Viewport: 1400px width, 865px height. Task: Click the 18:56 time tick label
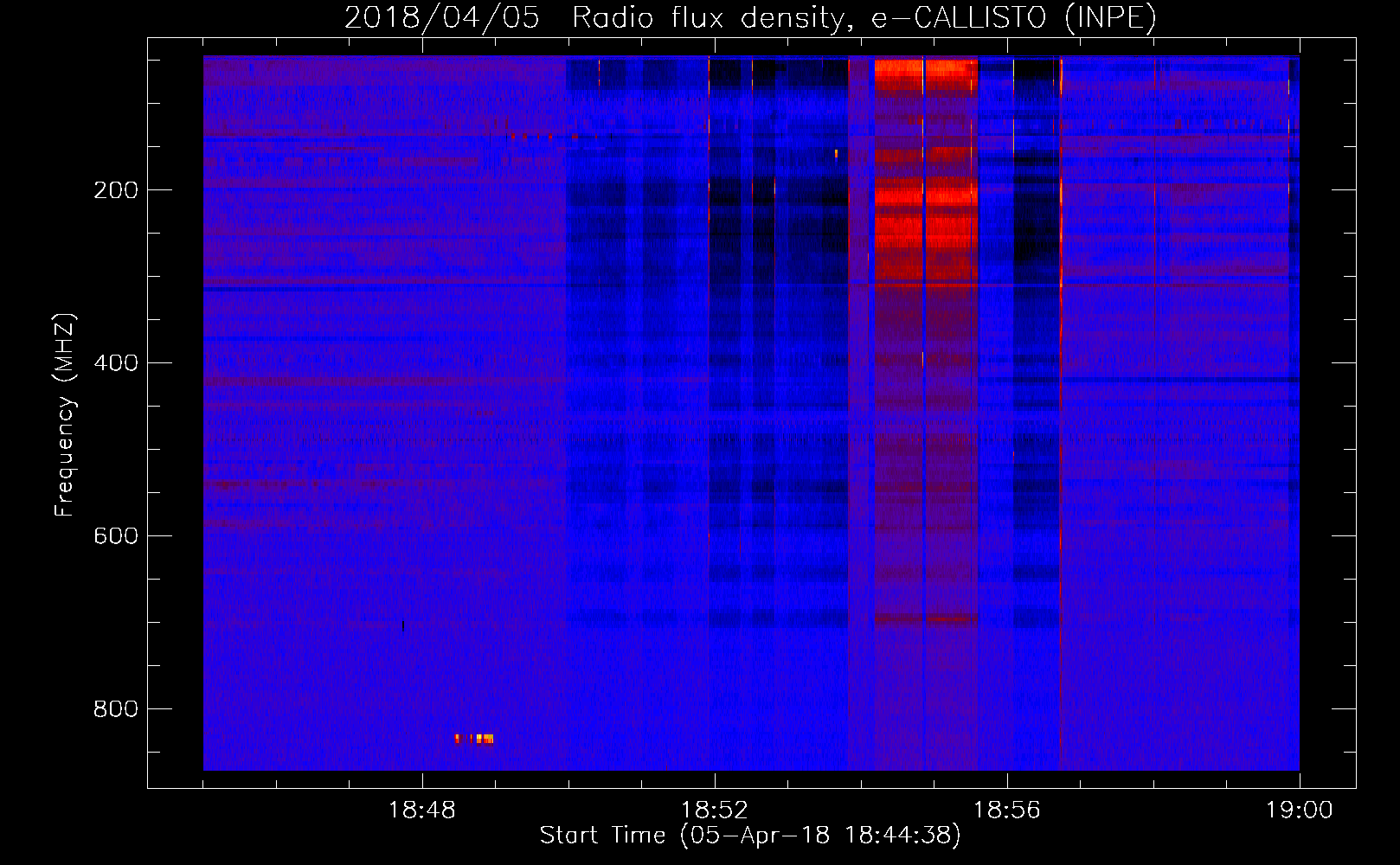(x=1007, y=811)
